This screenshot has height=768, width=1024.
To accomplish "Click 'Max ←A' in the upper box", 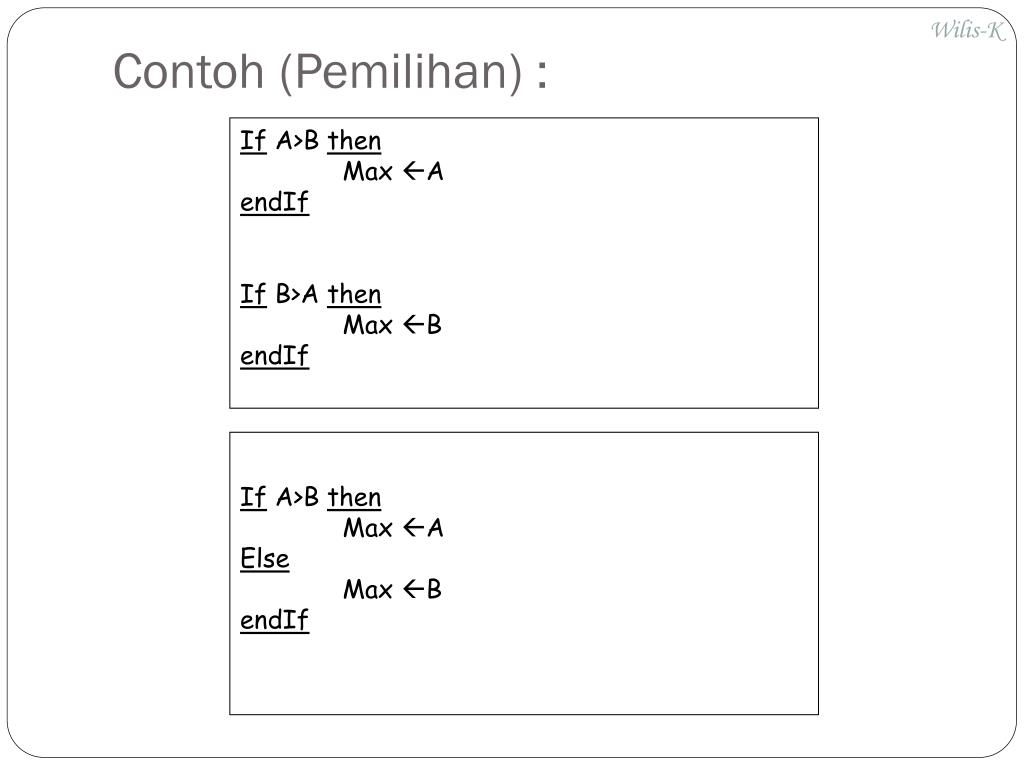I will pyautogui.click(x=393, y=171).
